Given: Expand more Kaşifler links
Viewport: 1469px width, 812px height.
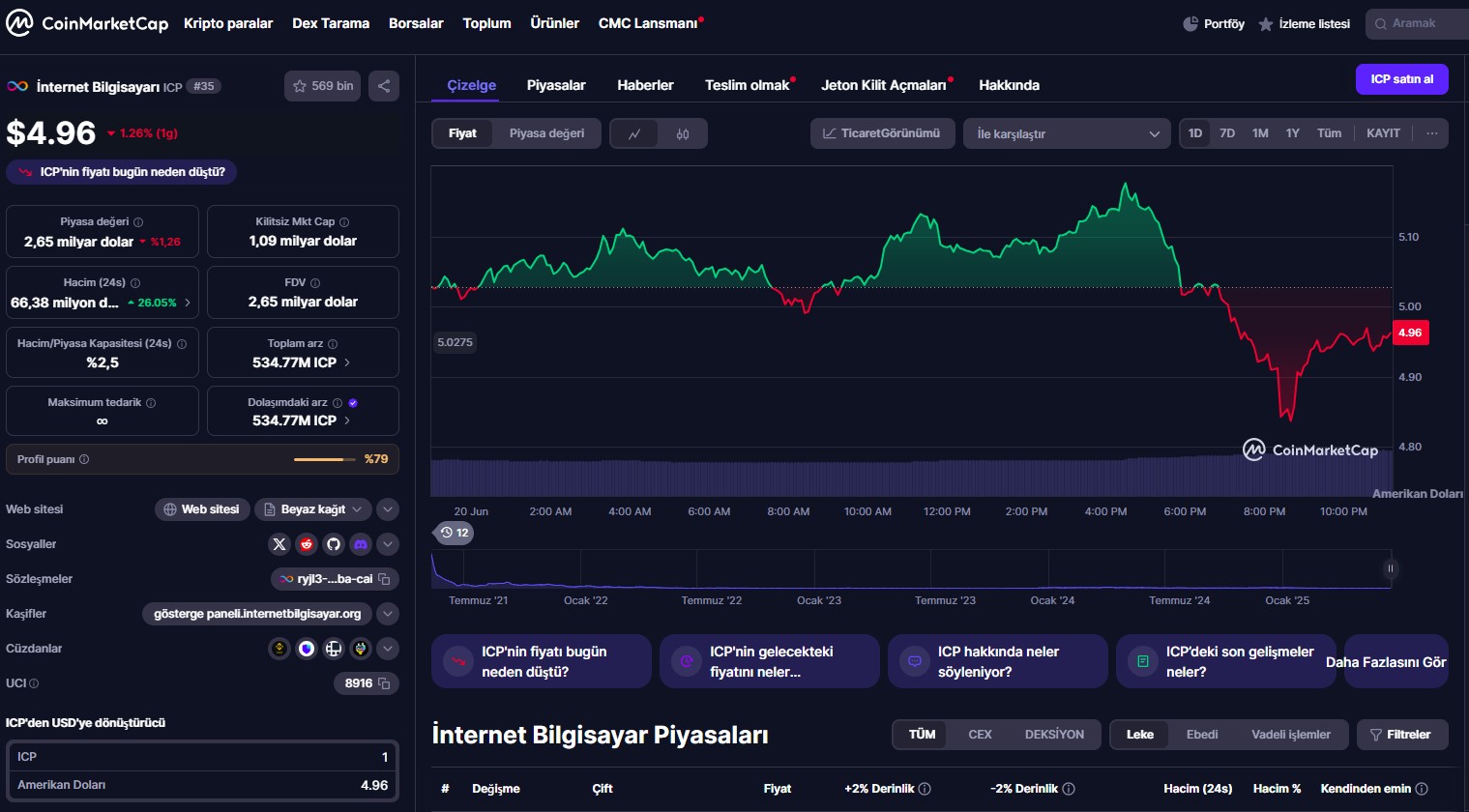Looking at the screenshot, I should click(388, 614).
